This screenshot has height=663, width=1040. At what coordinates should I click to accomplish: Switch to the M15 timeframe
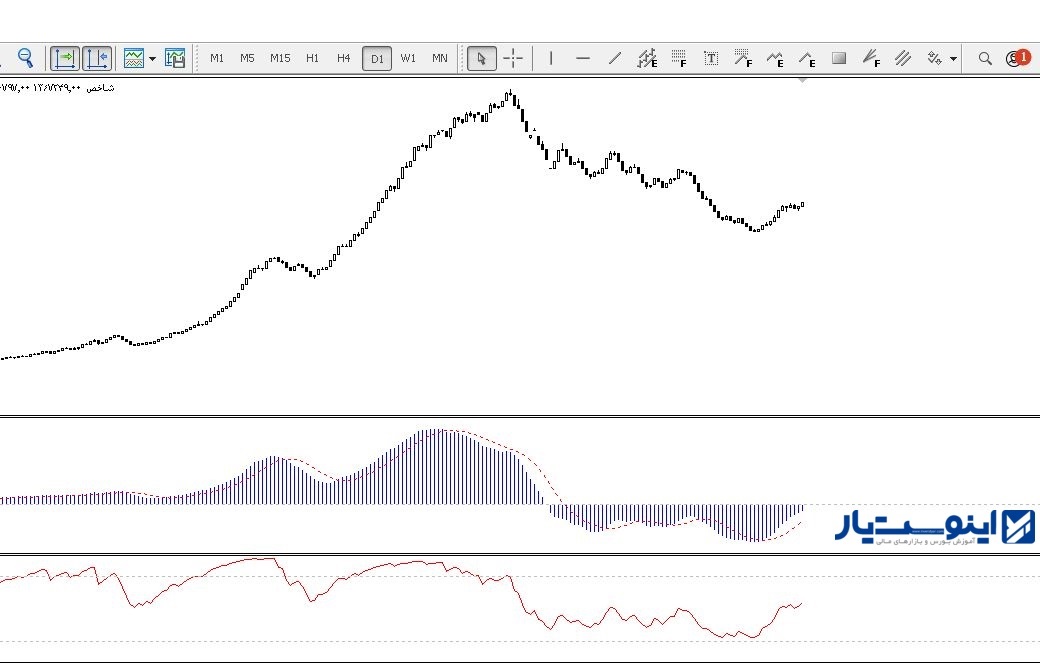click(x=280, y=58)
